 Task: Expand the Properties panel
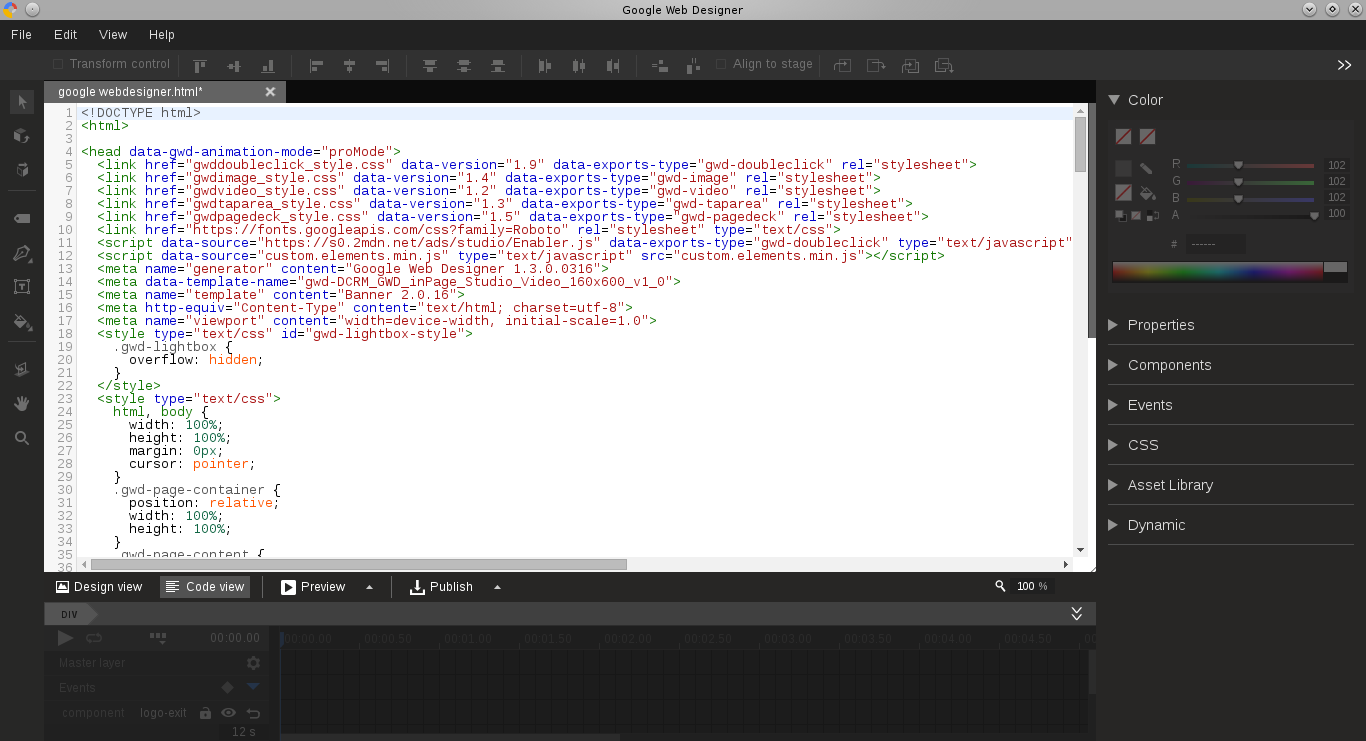(1160, 324)
